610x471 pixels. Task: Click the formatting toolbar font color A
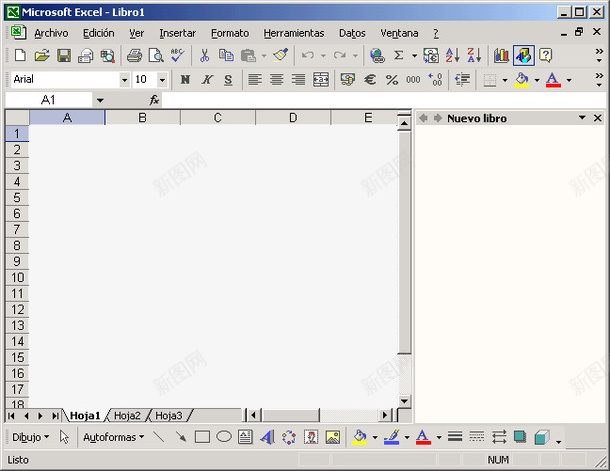[553, 80]
